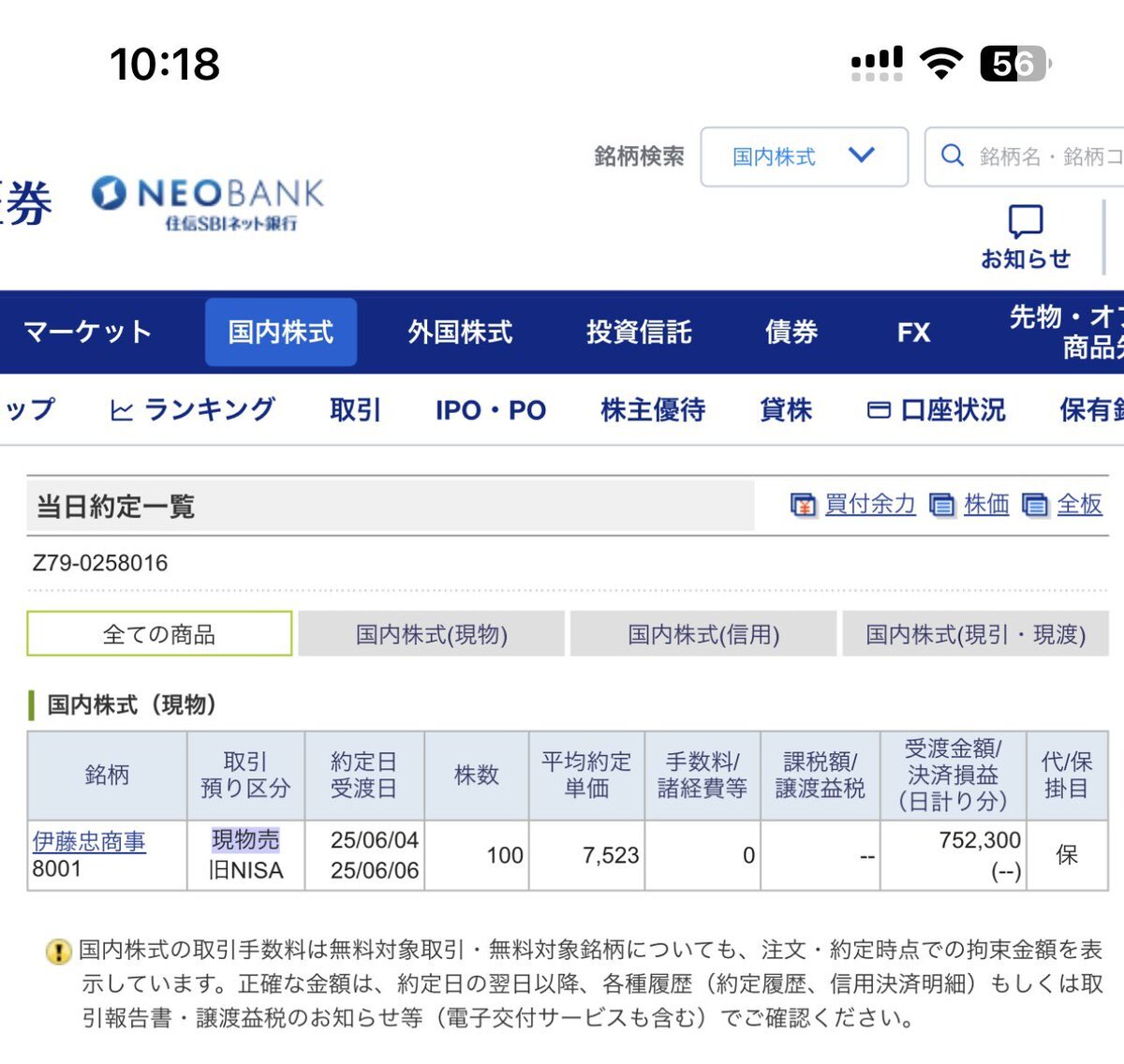Click the 全板 window icon
The height and width of the screenshot is (1064, 1124).
1034,505
